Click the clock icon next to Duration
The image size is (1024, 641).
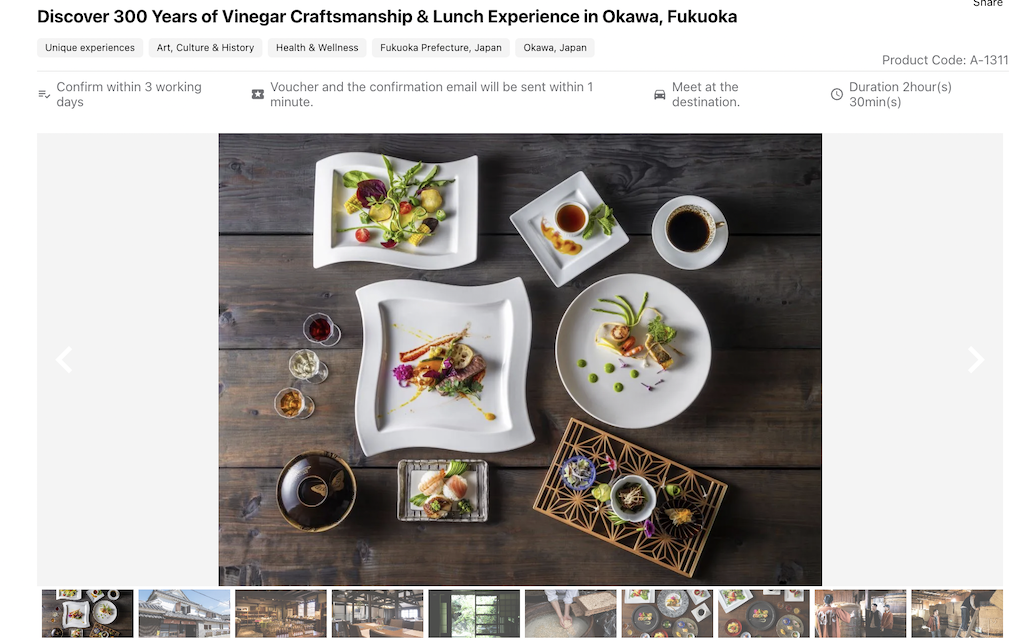coord(837,95)
